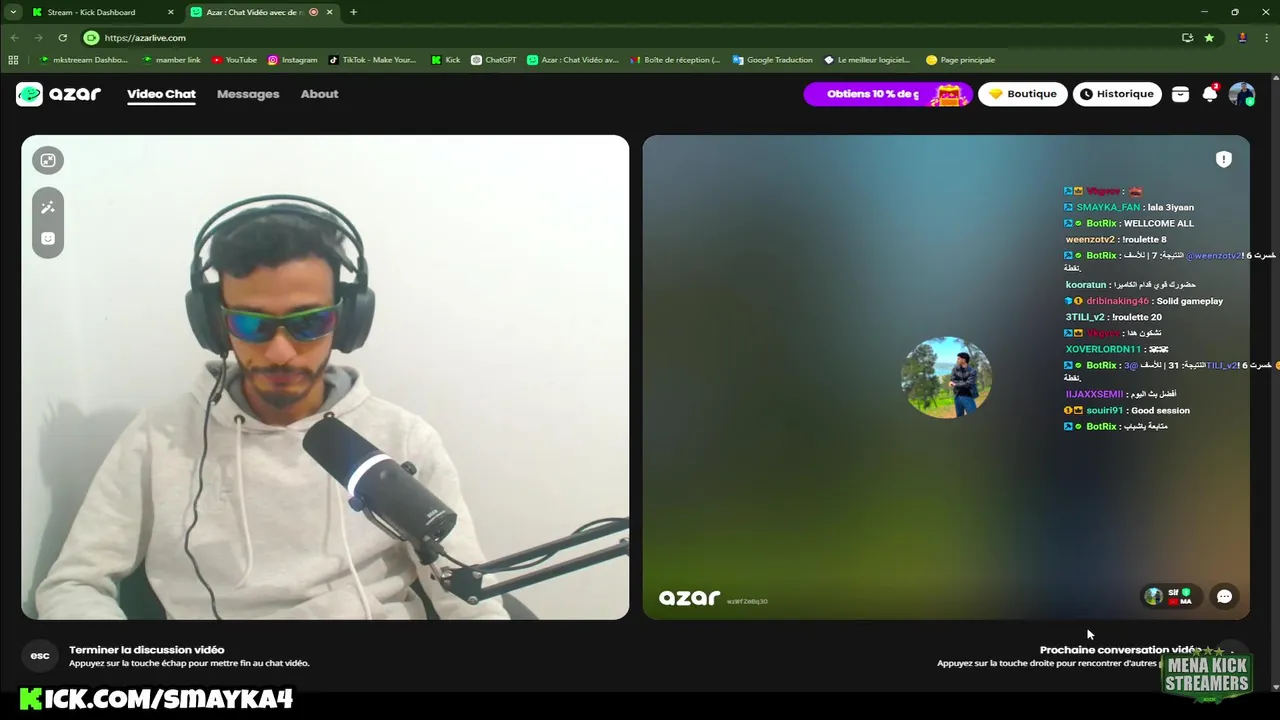Screen dimensions: 1280x720
Task: Open the Chrome profile avatar
Action: [1242, 38]
